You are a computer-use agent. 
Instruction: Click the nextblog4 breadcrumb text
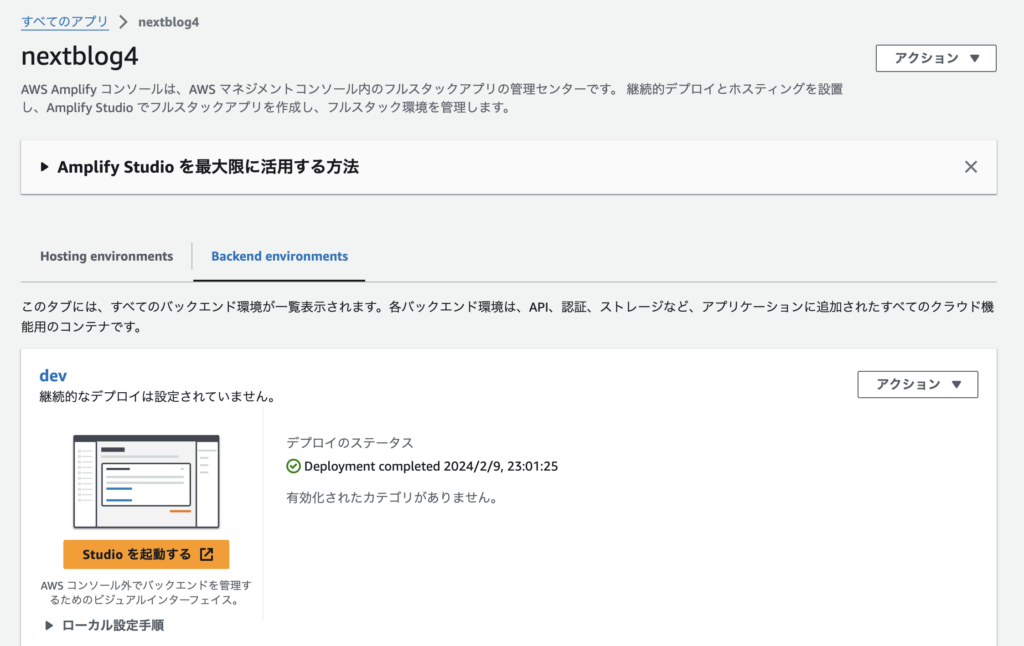tap(168, 22)
